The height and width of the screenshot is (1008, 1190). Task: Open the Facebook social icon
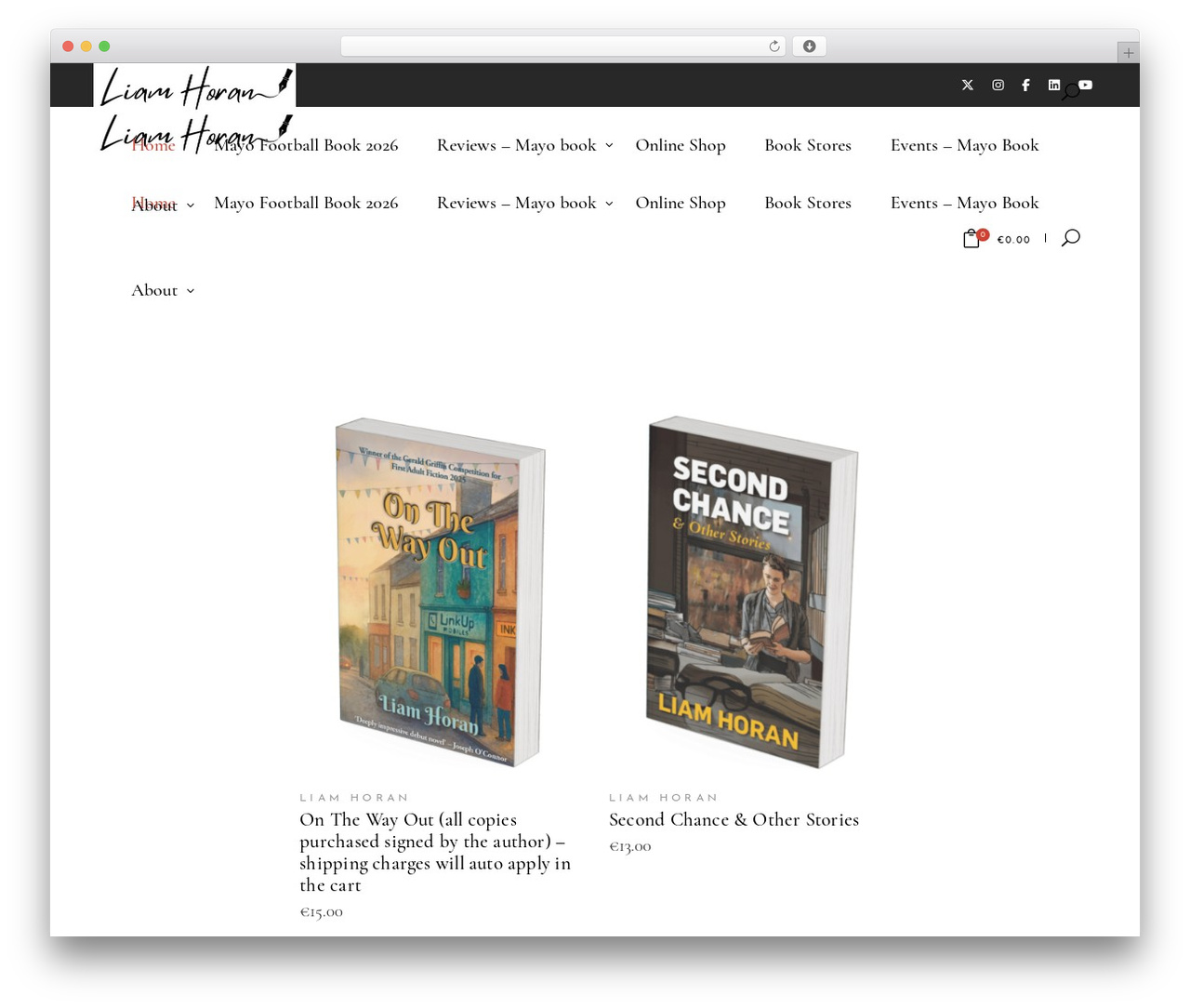pyautogui.click(x=1025, y=85)
